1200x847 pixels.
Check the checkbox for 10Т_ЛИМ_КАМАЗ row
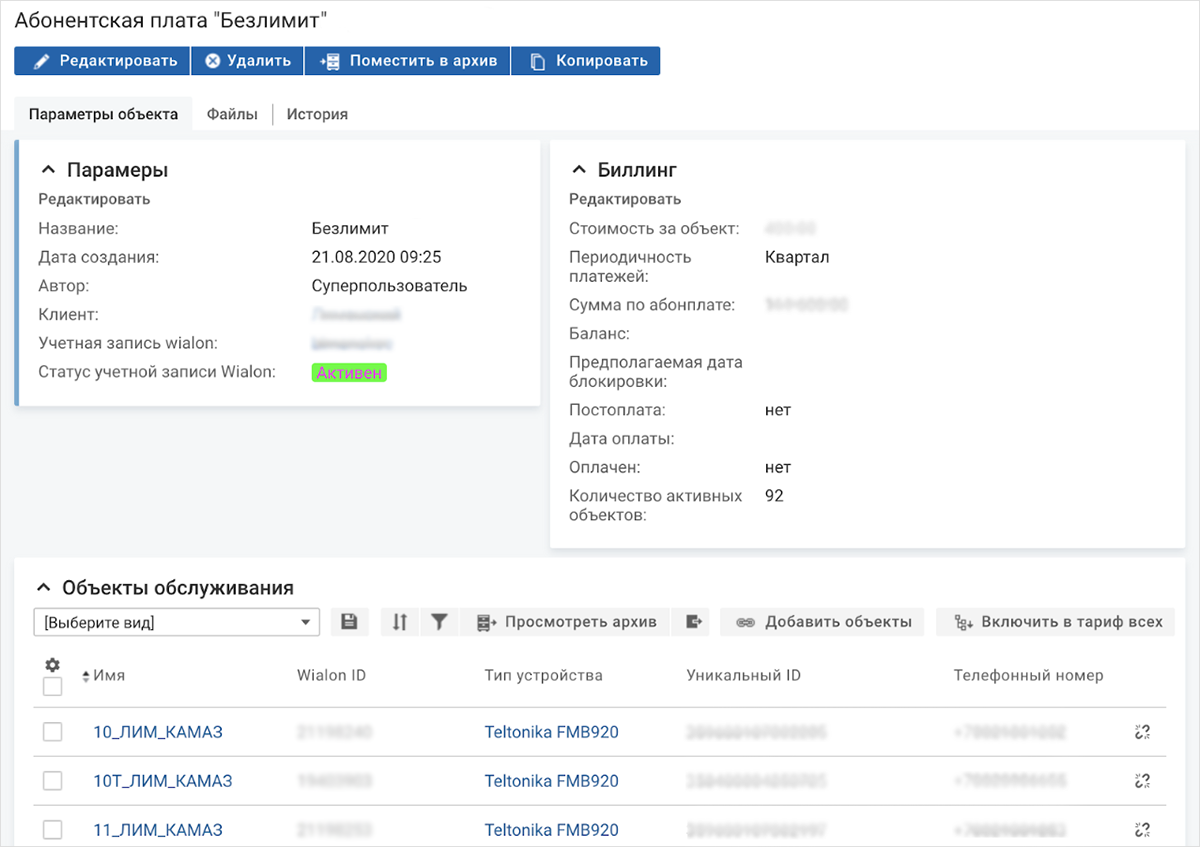click(52, 780)
